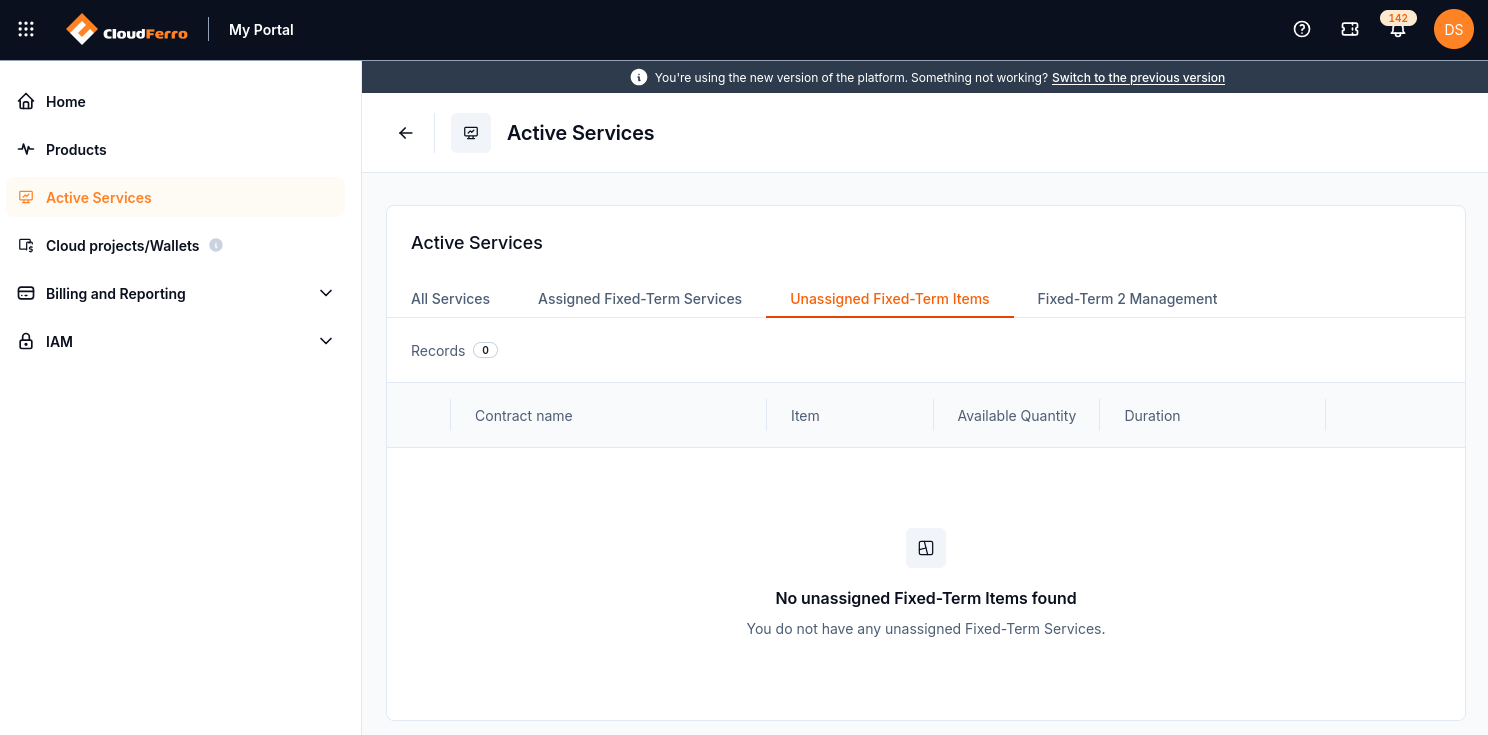Expand Billing and Reporting chevron
This screenshot has height=735, width=1488.
click(x=325, y=293)
